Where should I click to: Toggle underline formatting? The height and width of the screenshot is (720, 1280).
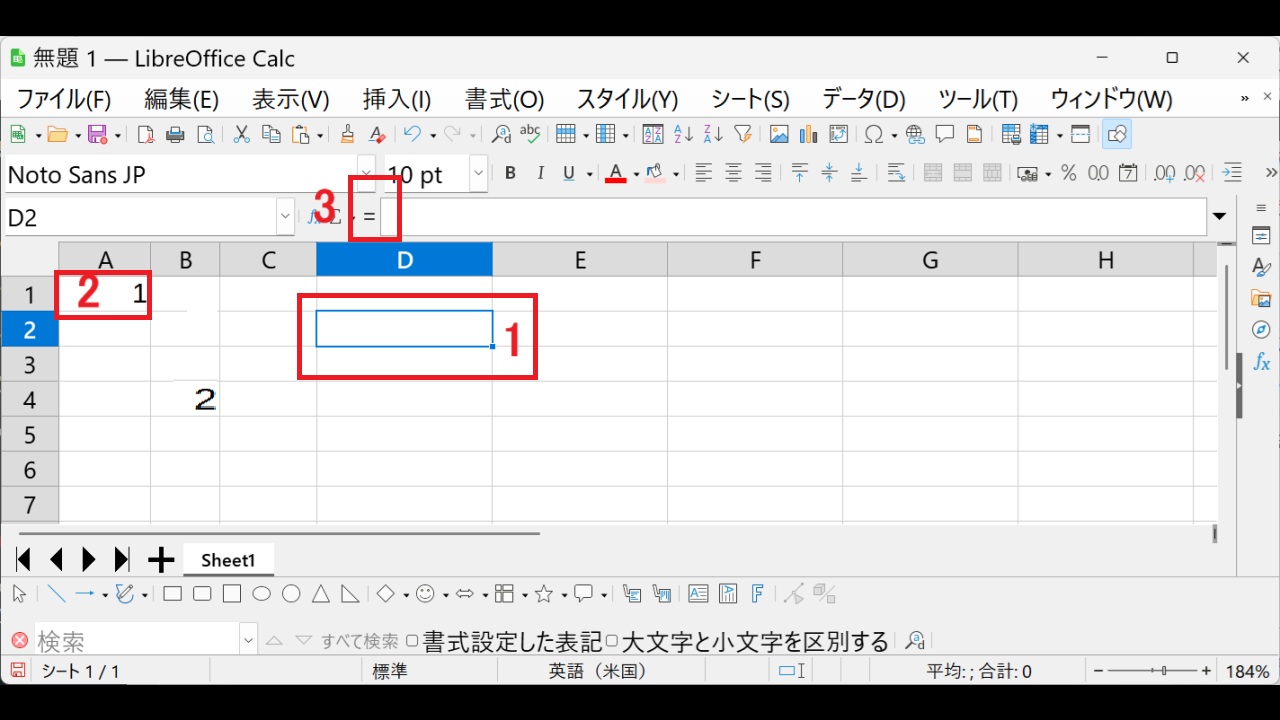coord(567,172)
